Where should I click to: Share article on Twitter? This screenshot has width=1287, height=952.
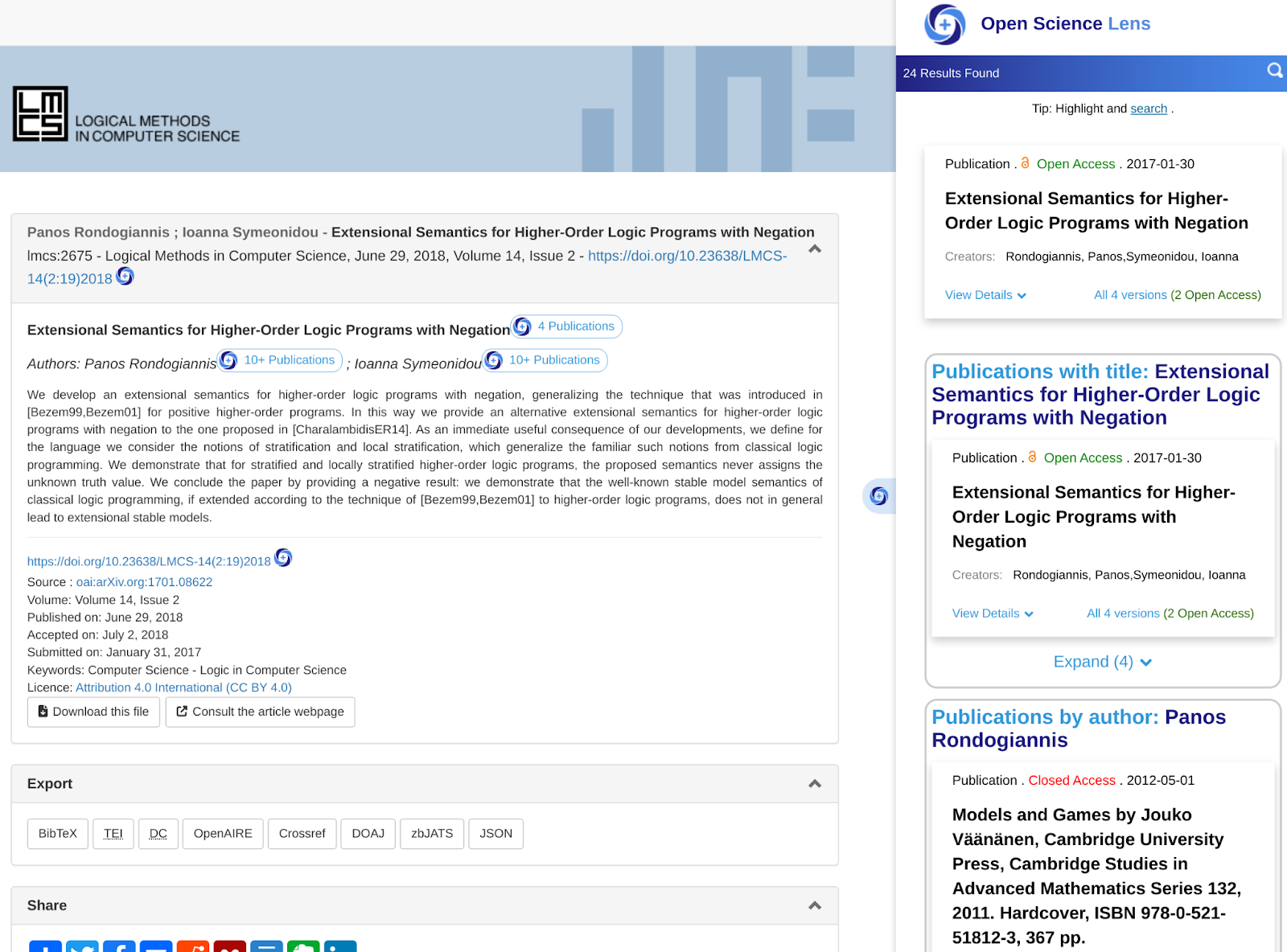click(82, 946)
